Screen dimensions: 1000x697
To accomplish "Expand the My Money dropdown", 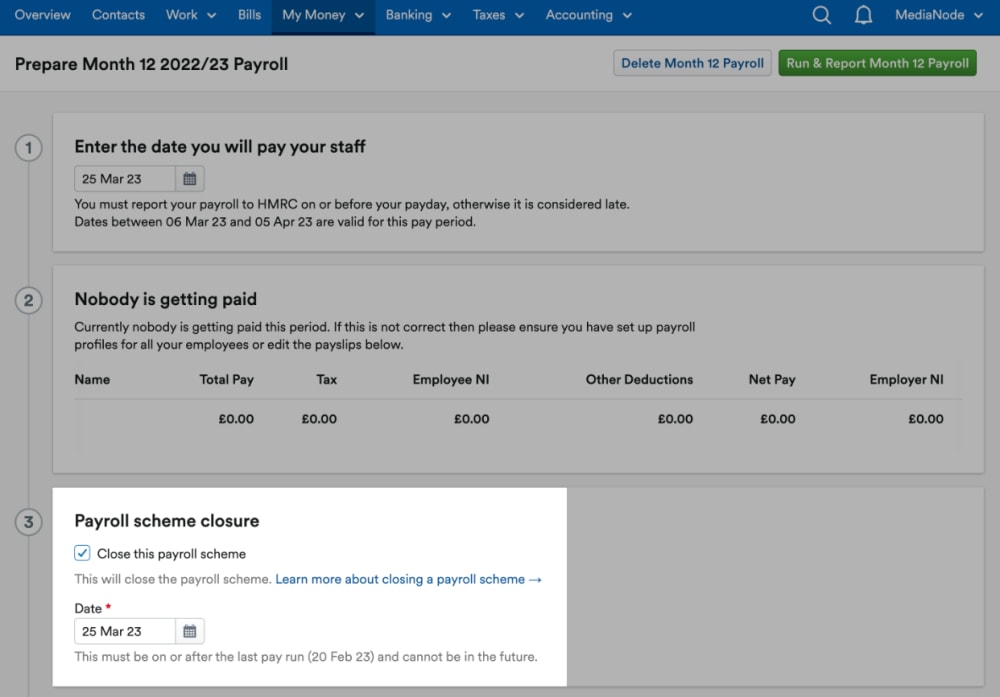I will tap(323, 15).
